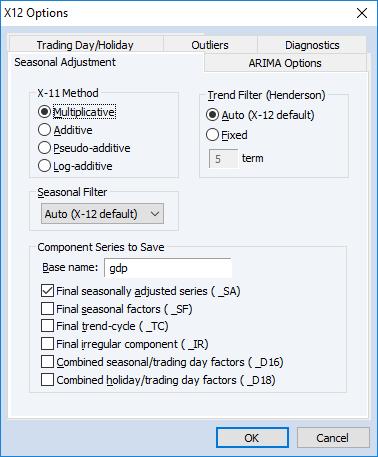Expand the Seasonal Filter dropdown
Image resolution: width=378 pixels, height=457 pixels.
[x=102, y=214]
